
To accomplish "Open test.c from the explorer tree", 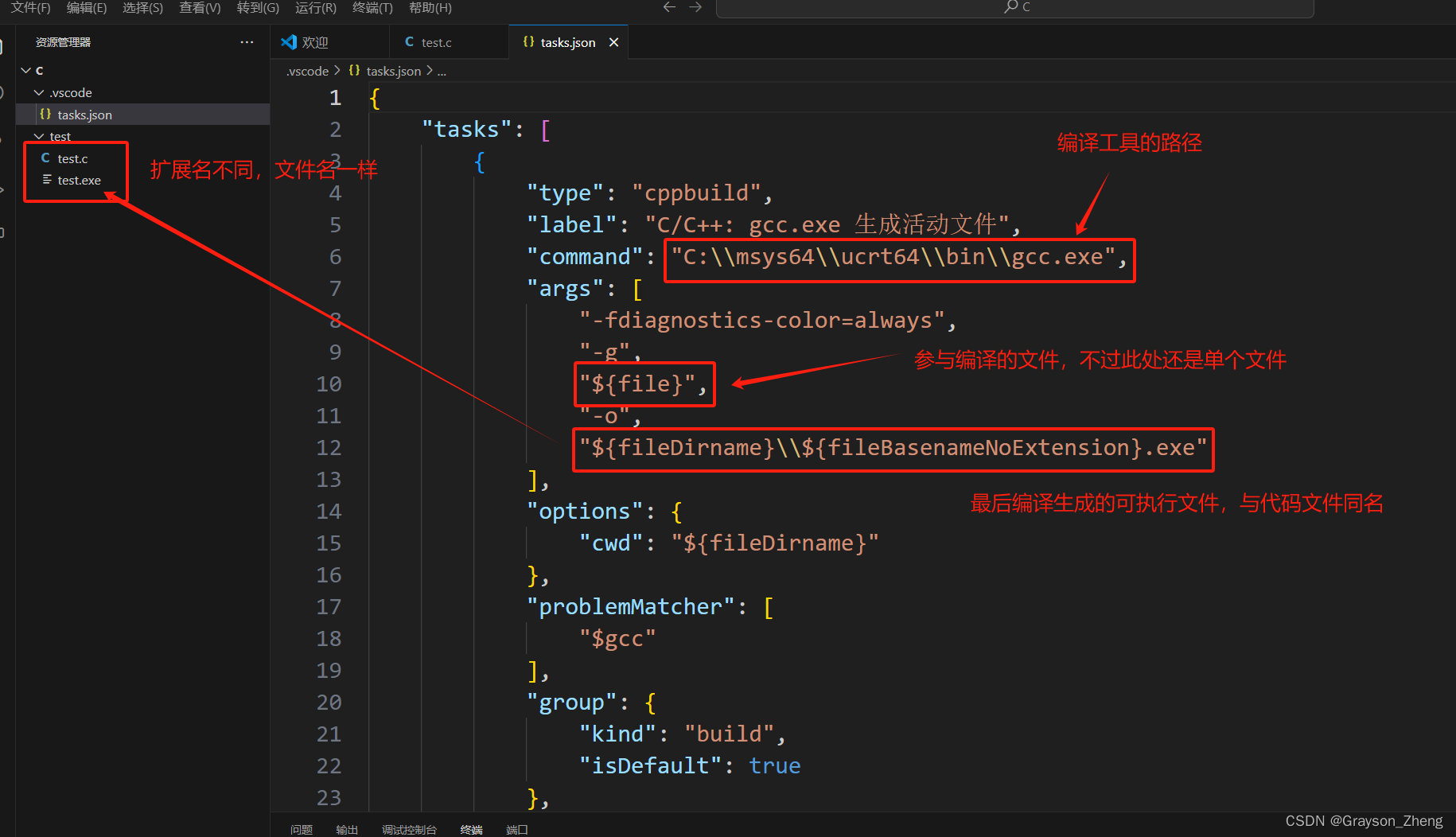I will click(x=72, y=159).
